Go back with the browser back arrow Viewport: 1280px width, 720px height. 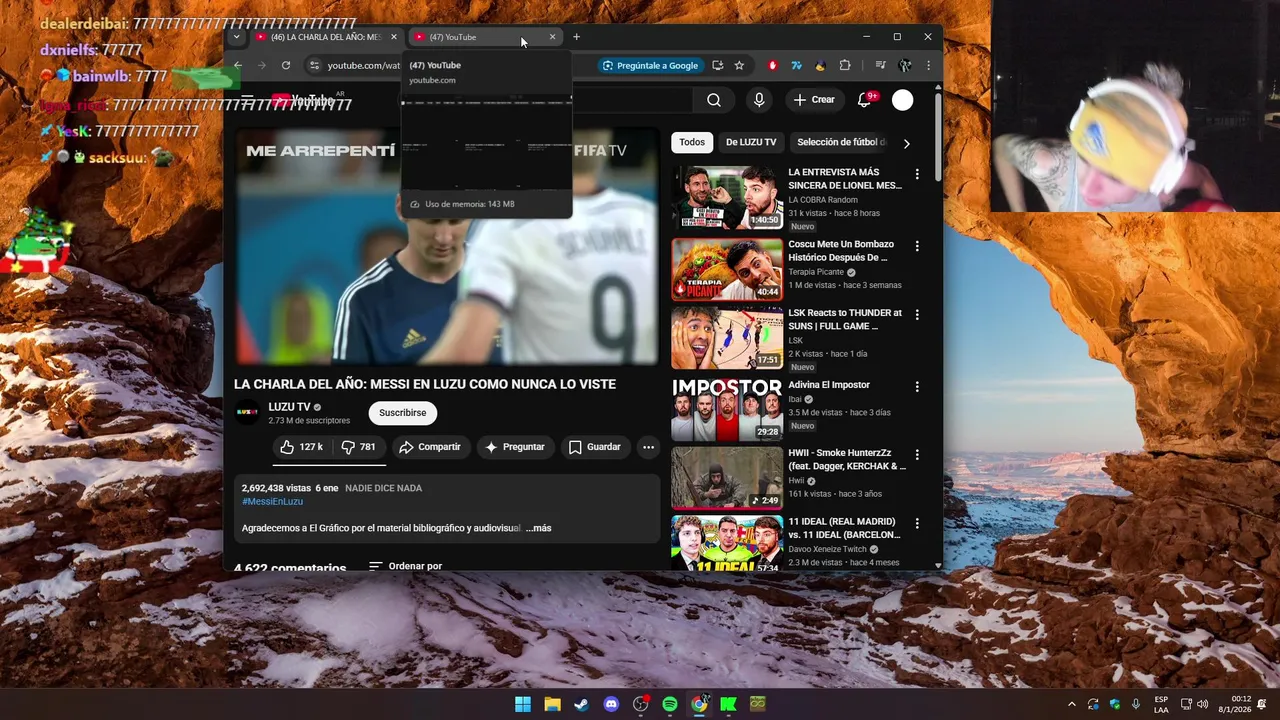238,66
